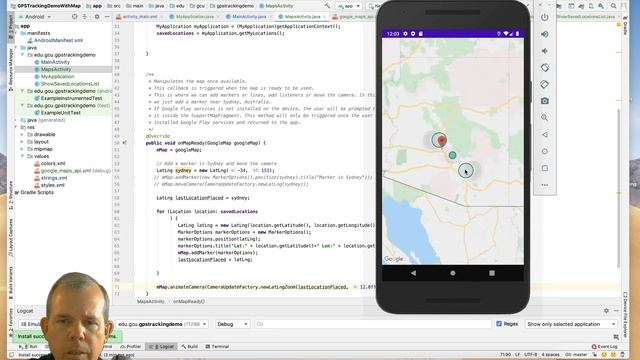Click the emulator power button
640x360 pixels.
pyautogui.click(x=544, y=18)
